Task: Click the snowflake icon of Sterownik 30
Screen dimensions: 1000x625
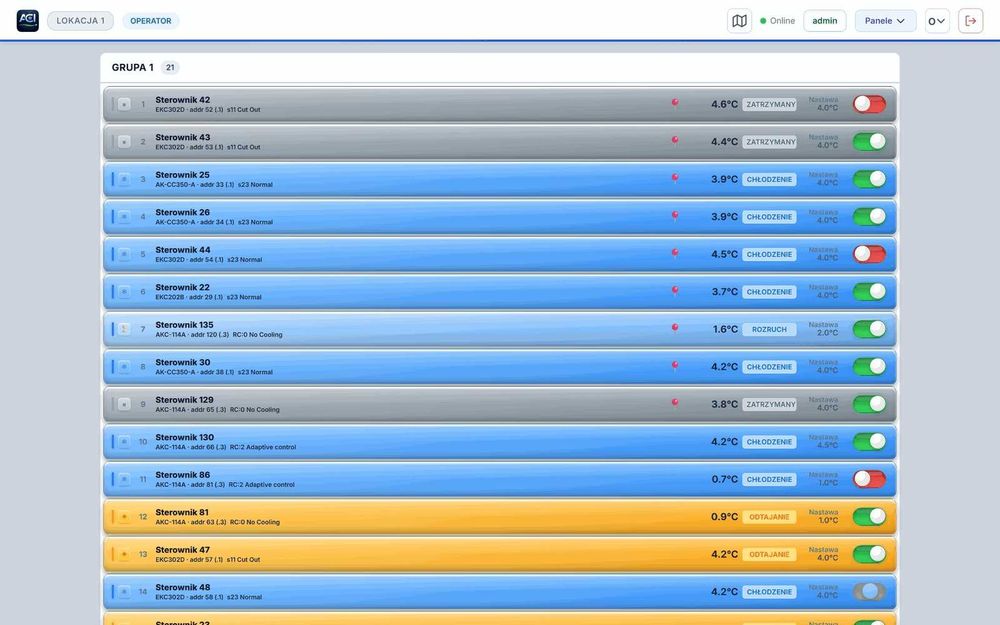Action: point(124,367)
